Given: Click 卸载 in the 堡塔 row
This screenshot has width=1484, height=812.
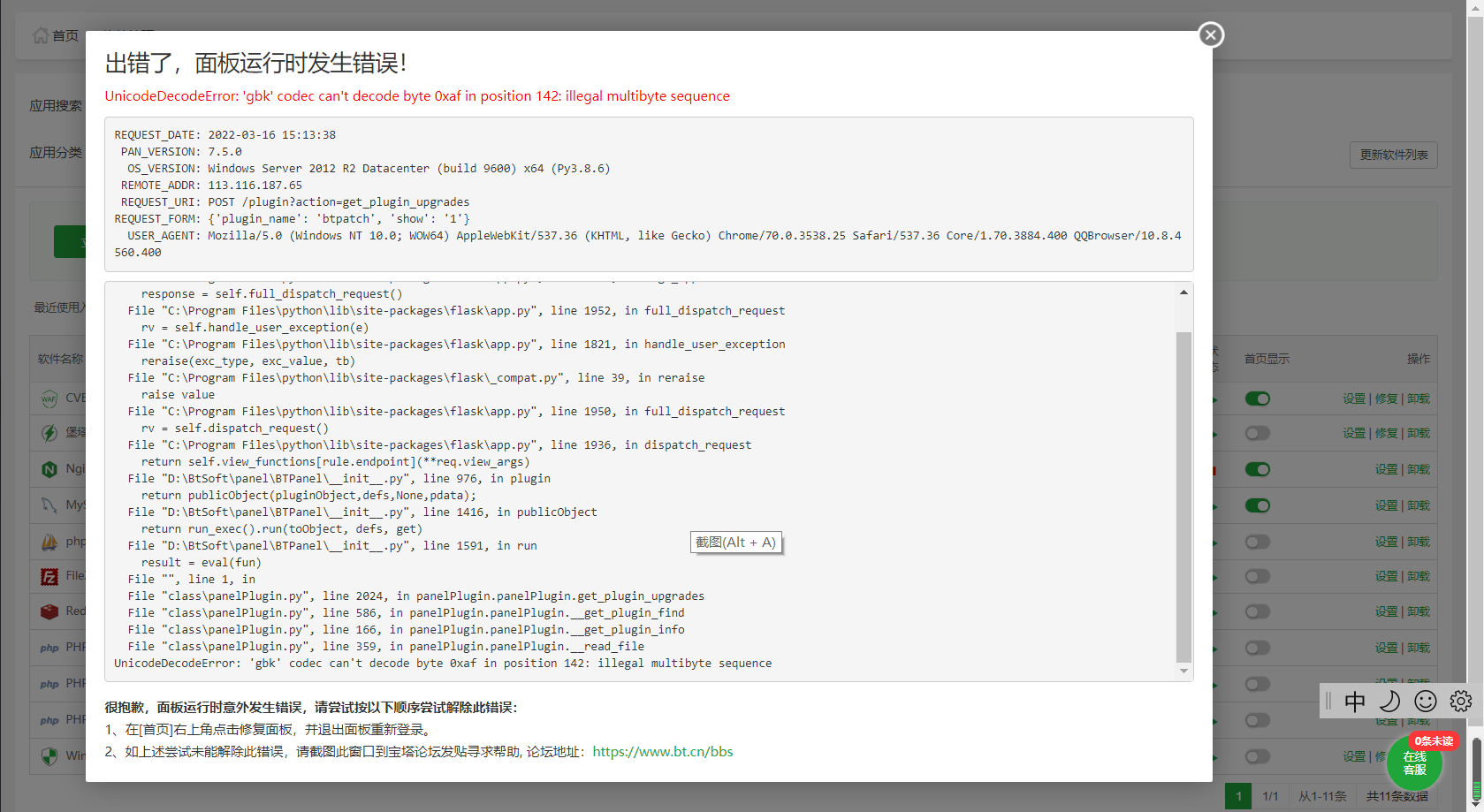Looking at the screenshot, I should tap(1419, 433).
